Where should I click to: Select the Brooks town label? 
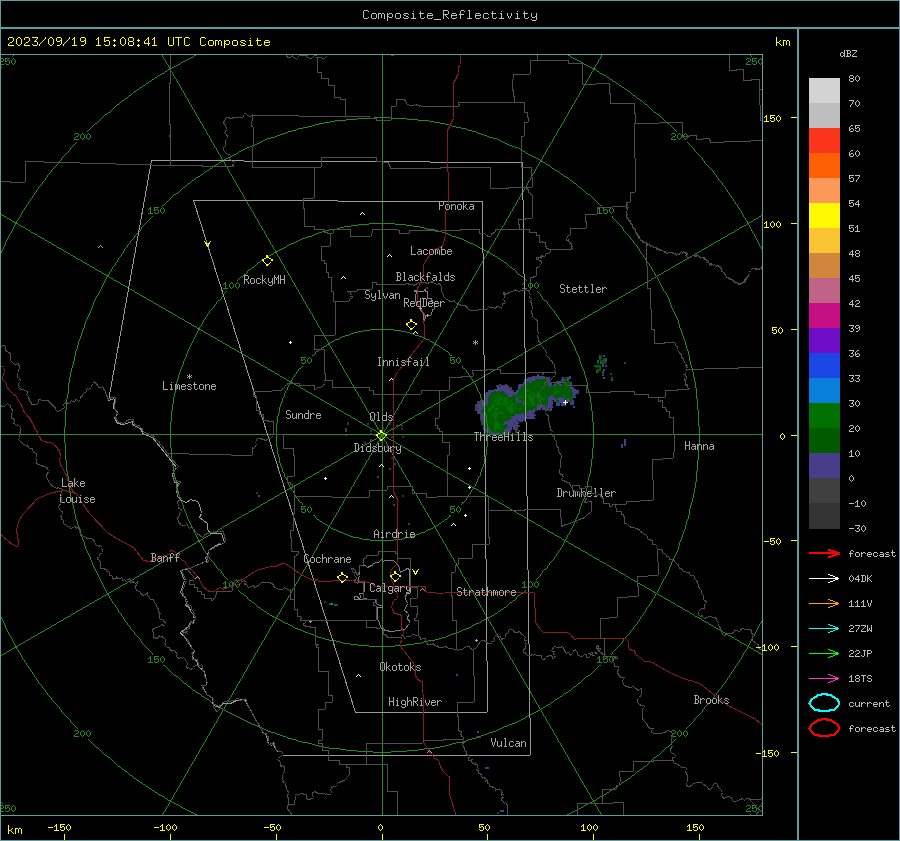711,700
